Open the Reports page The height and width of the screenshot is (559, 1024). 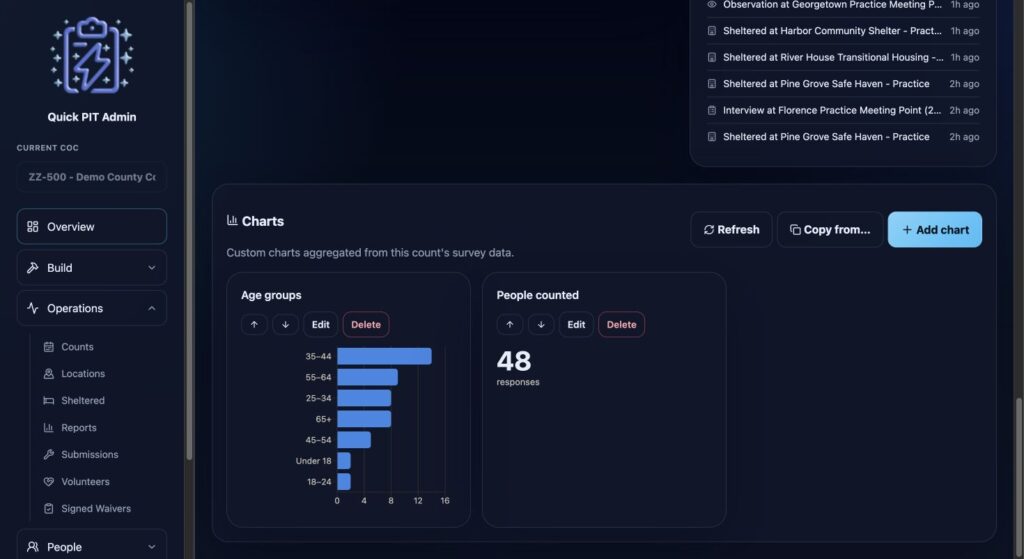(x=78, y=428)
